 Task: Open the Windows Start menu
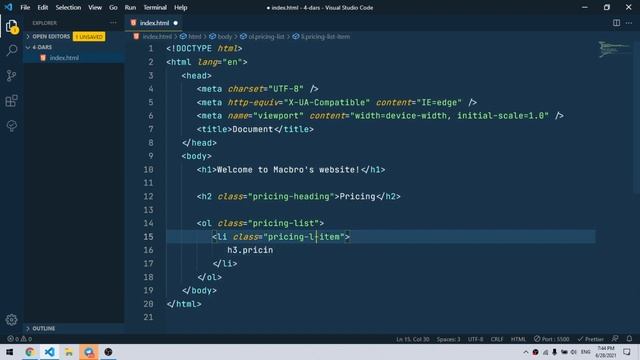10,352
